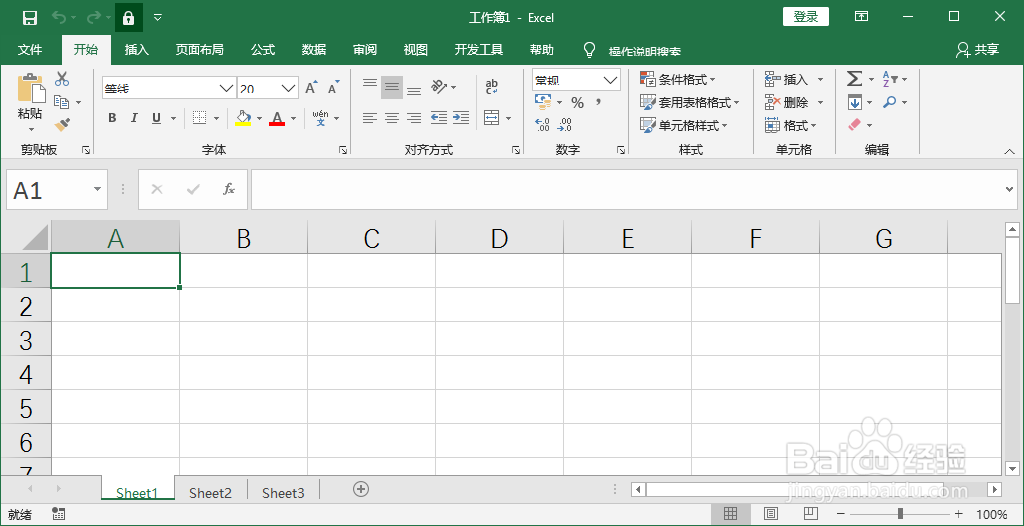This screenshot has width=1024, height=526.
Task: Align text right
Action: (x=414, y=118)
